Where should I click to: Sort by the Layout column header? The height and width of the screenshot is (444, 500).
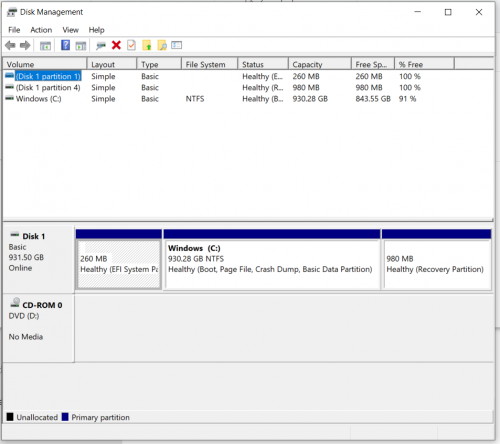coord(112,64)
